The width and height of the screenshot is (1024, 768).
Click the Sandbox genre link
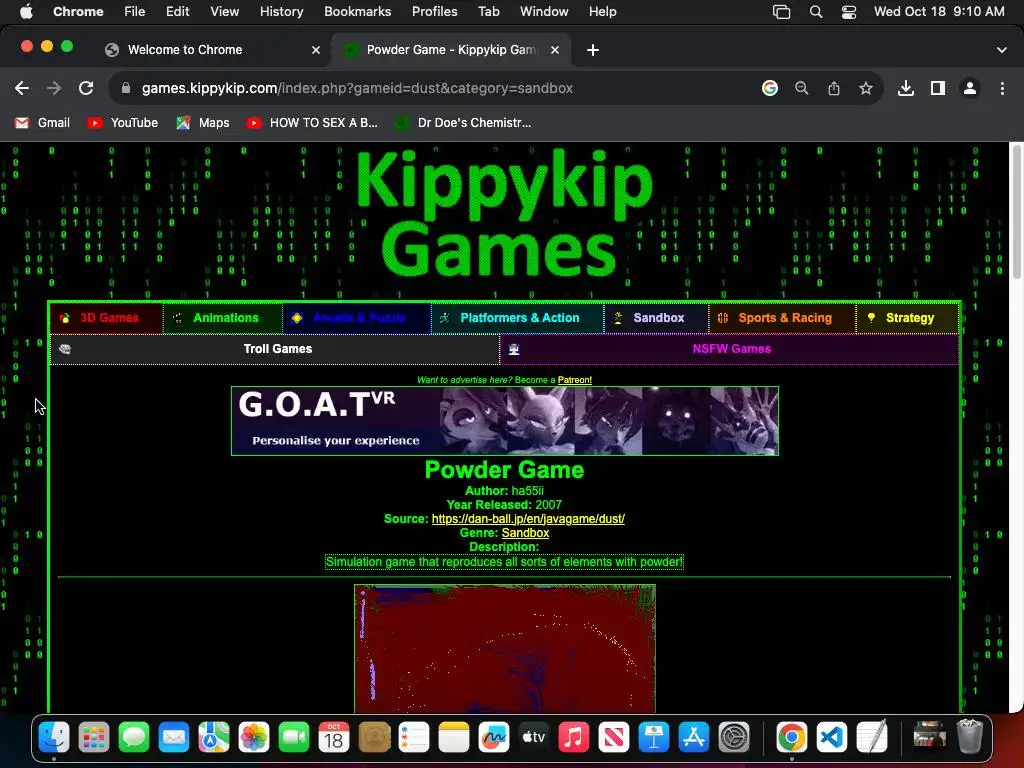[525, 533]
